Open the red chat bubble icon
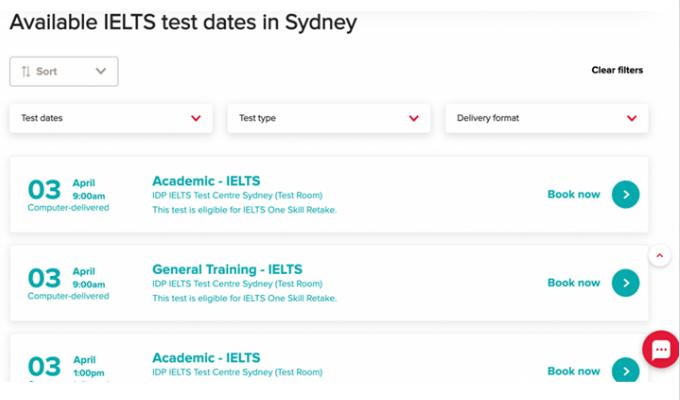 click(661, 349)
